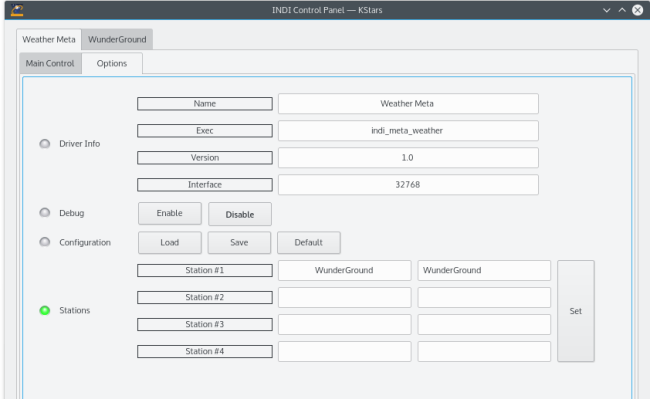650x399 pixels.
Task: Click Station #2 current value field
Action: tap(344, 297)
